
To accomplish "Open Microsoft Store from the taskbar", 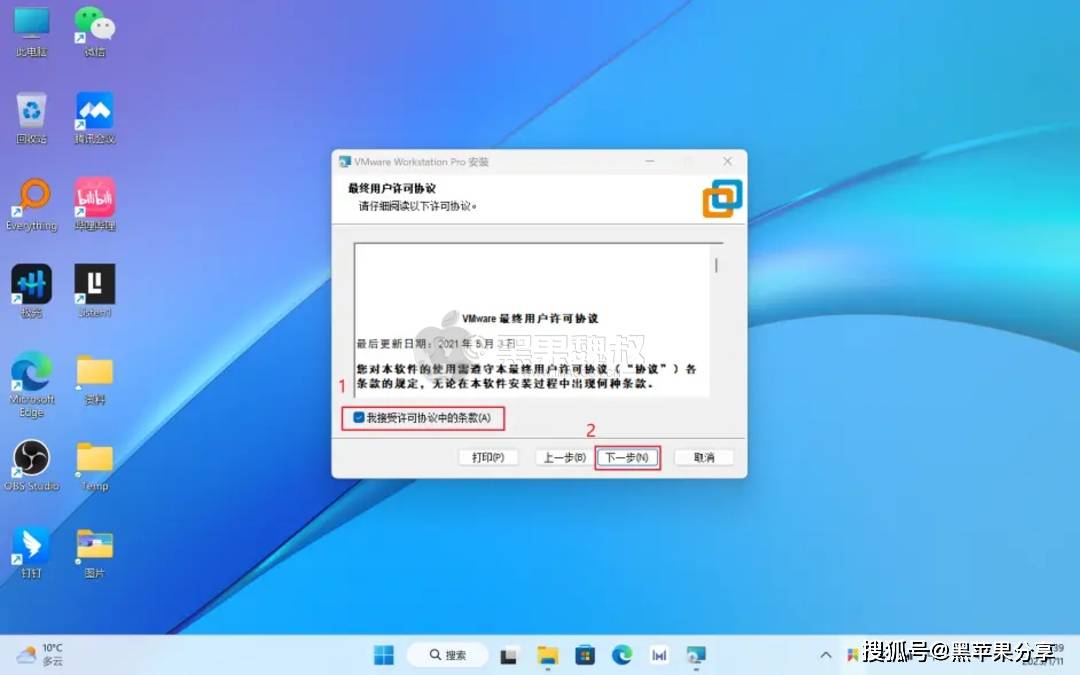I will click(x=585, y=655).
